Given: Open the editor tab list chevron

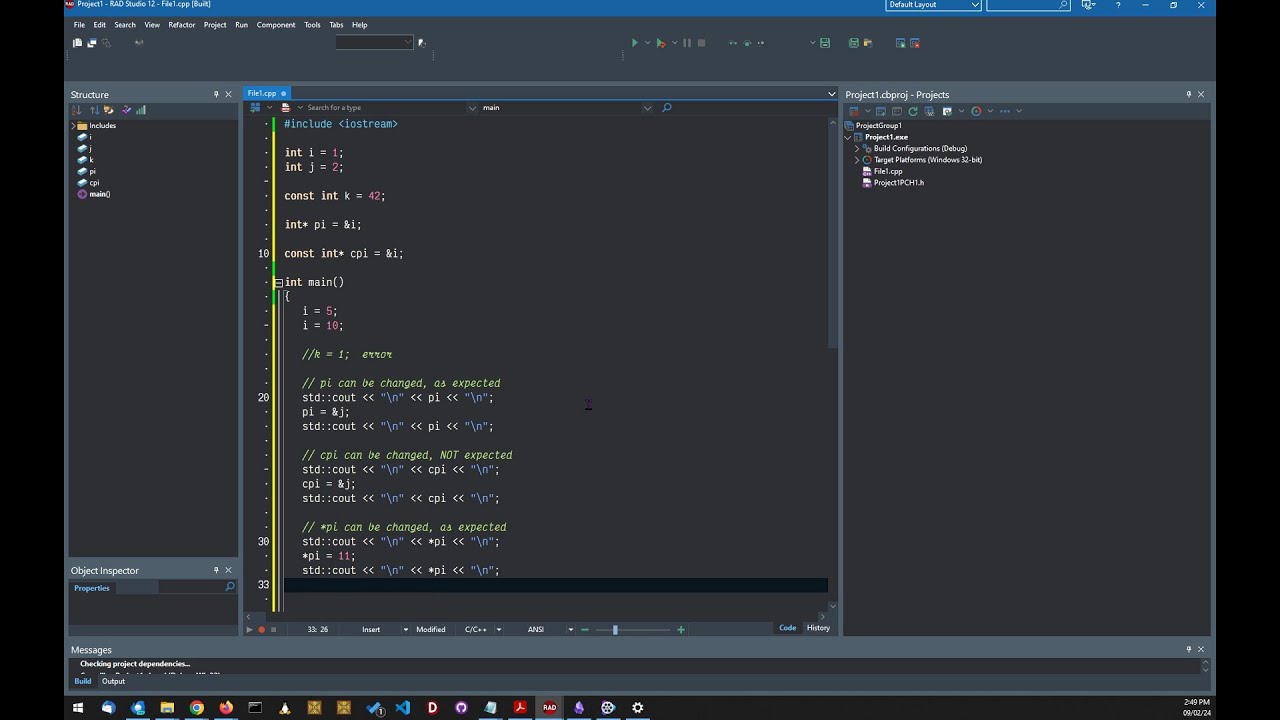Looking at the screenshot, I should click(831, 94).
